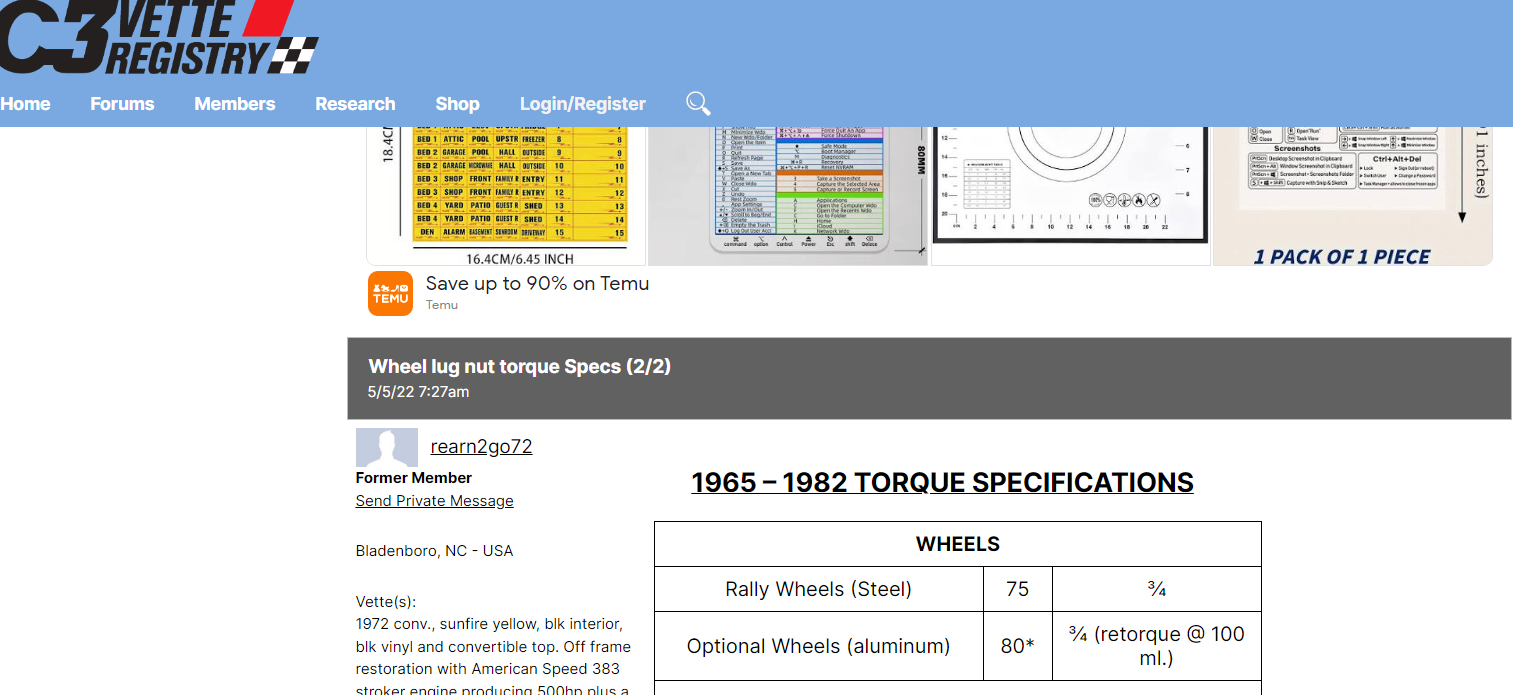Open the '1 PACK OF 1 PIECE' ad image
This screenshot has width=1513, height=695.
1352,195
